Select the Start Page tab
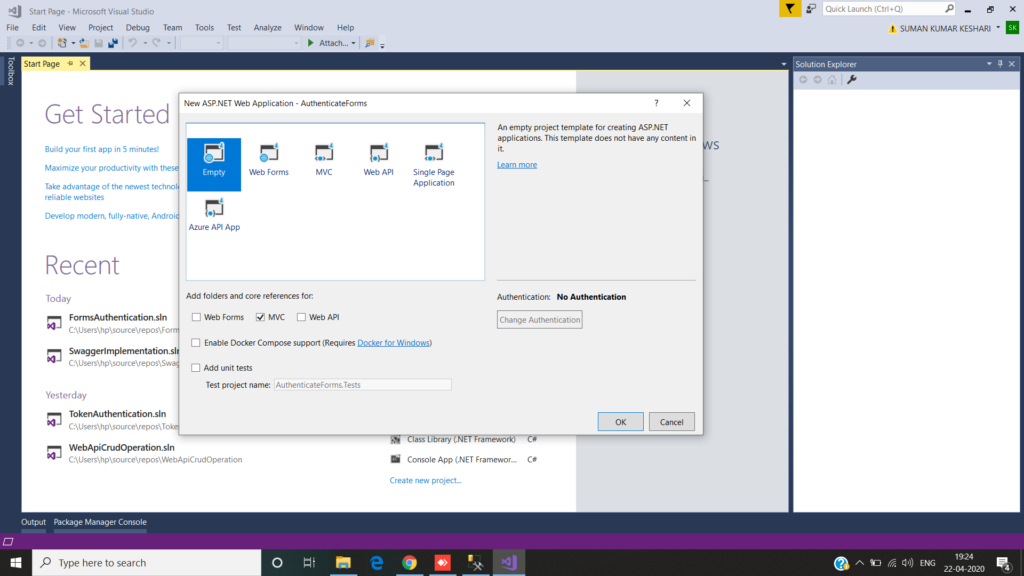1024x576 pixels. coord(42,64)
